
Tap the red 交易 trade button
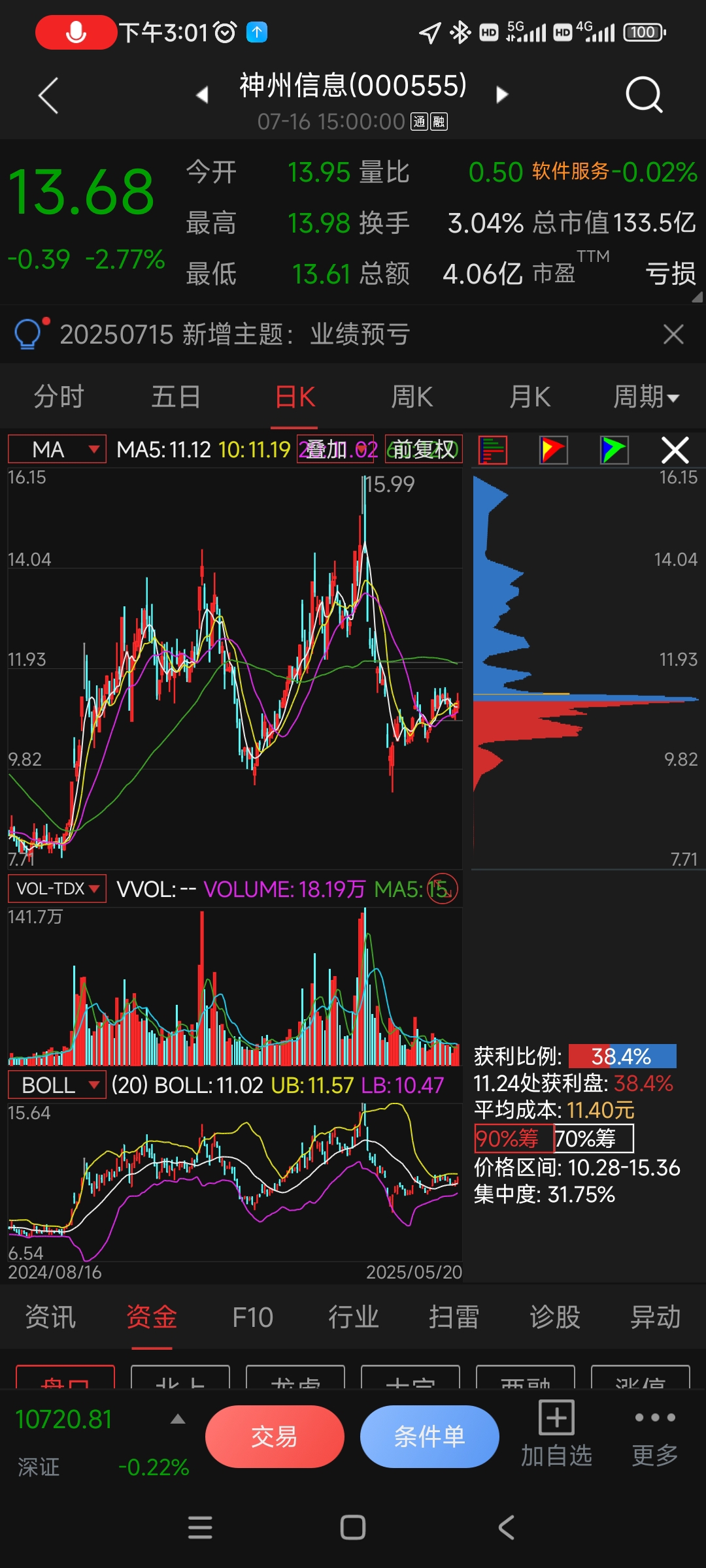click(x=275, y=1436)
